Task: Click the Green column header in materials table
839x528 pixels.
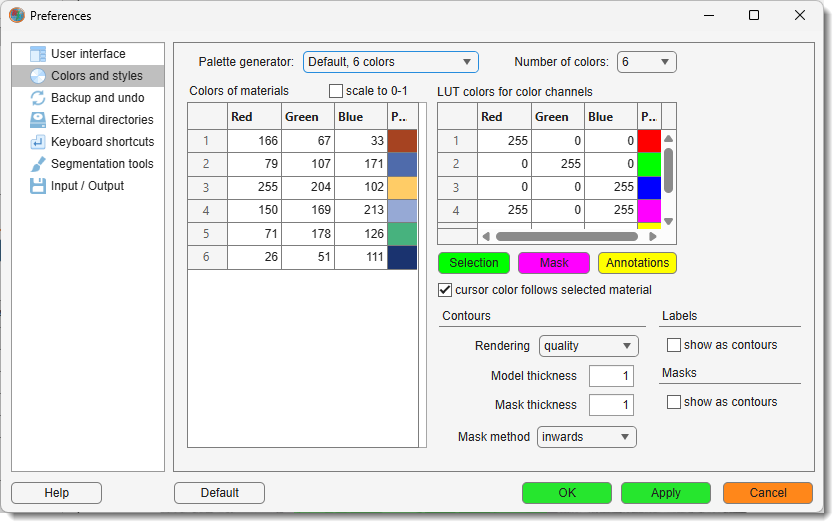Action: coord(308,117)
